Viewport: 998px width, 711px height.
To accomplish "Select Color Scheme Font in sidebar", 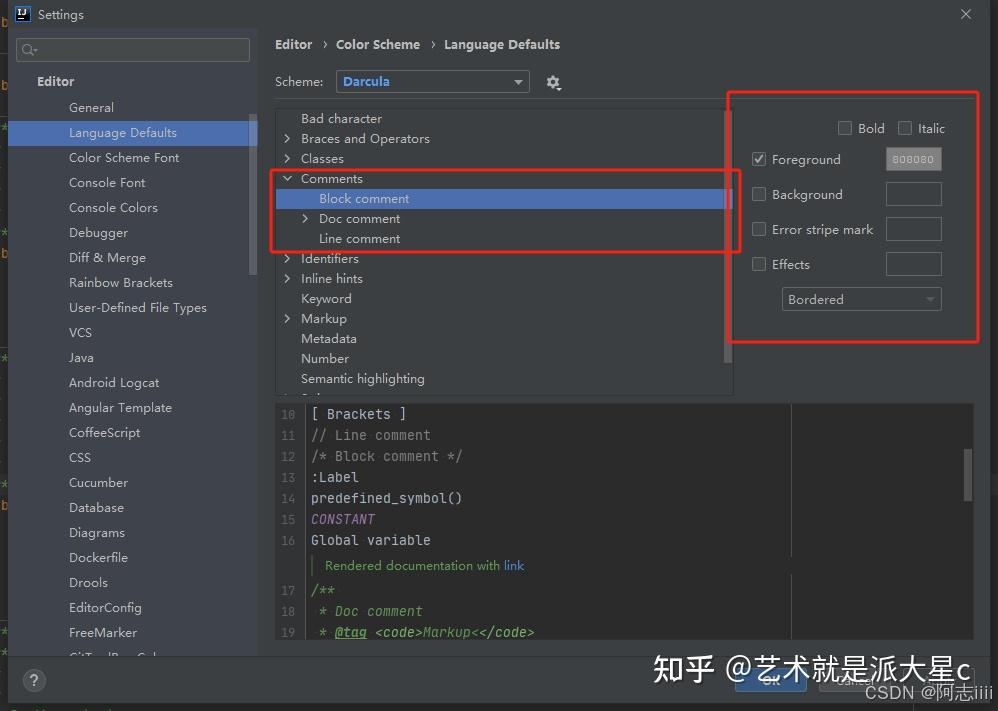I will 124,157.
